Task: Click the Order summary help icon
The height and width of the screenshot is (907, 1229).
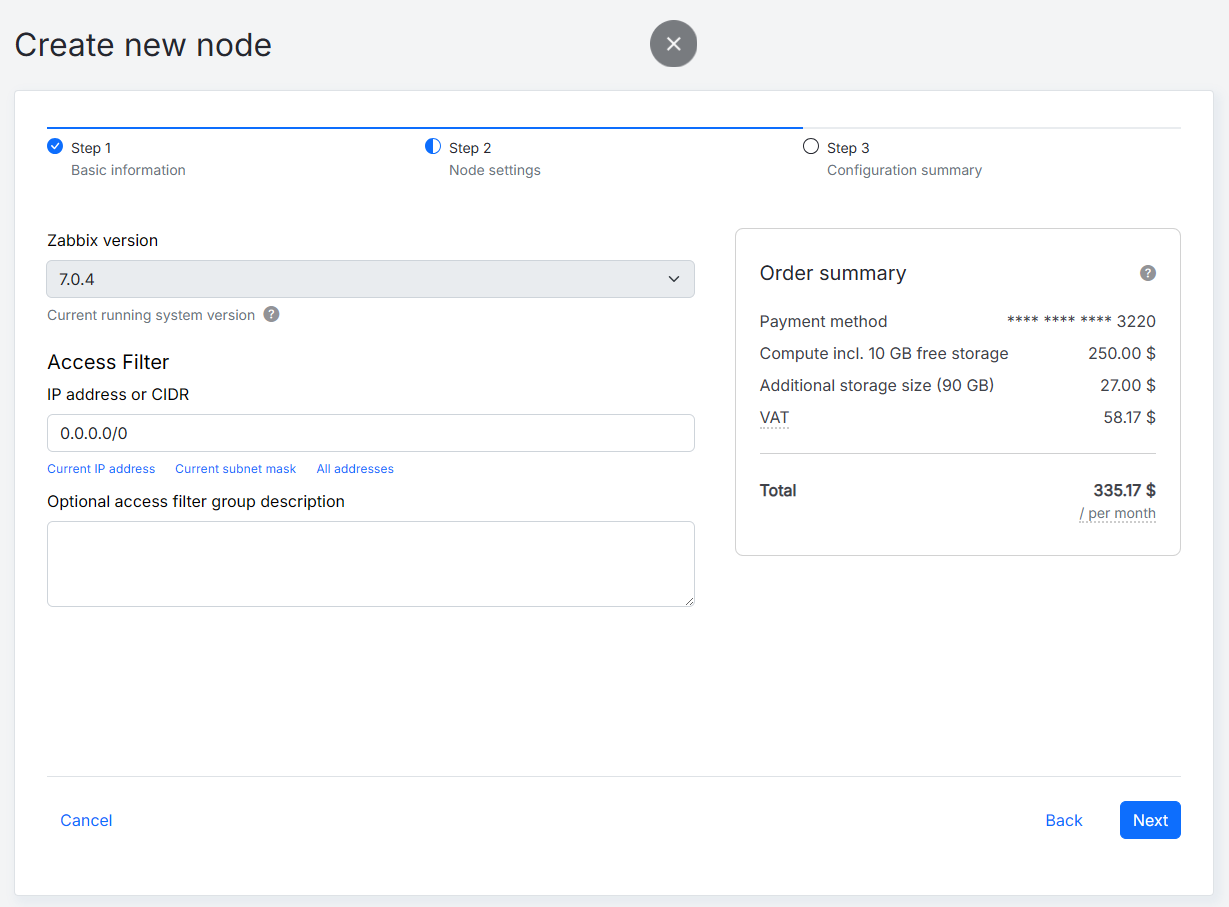Action: click(x=1148, y=273)
